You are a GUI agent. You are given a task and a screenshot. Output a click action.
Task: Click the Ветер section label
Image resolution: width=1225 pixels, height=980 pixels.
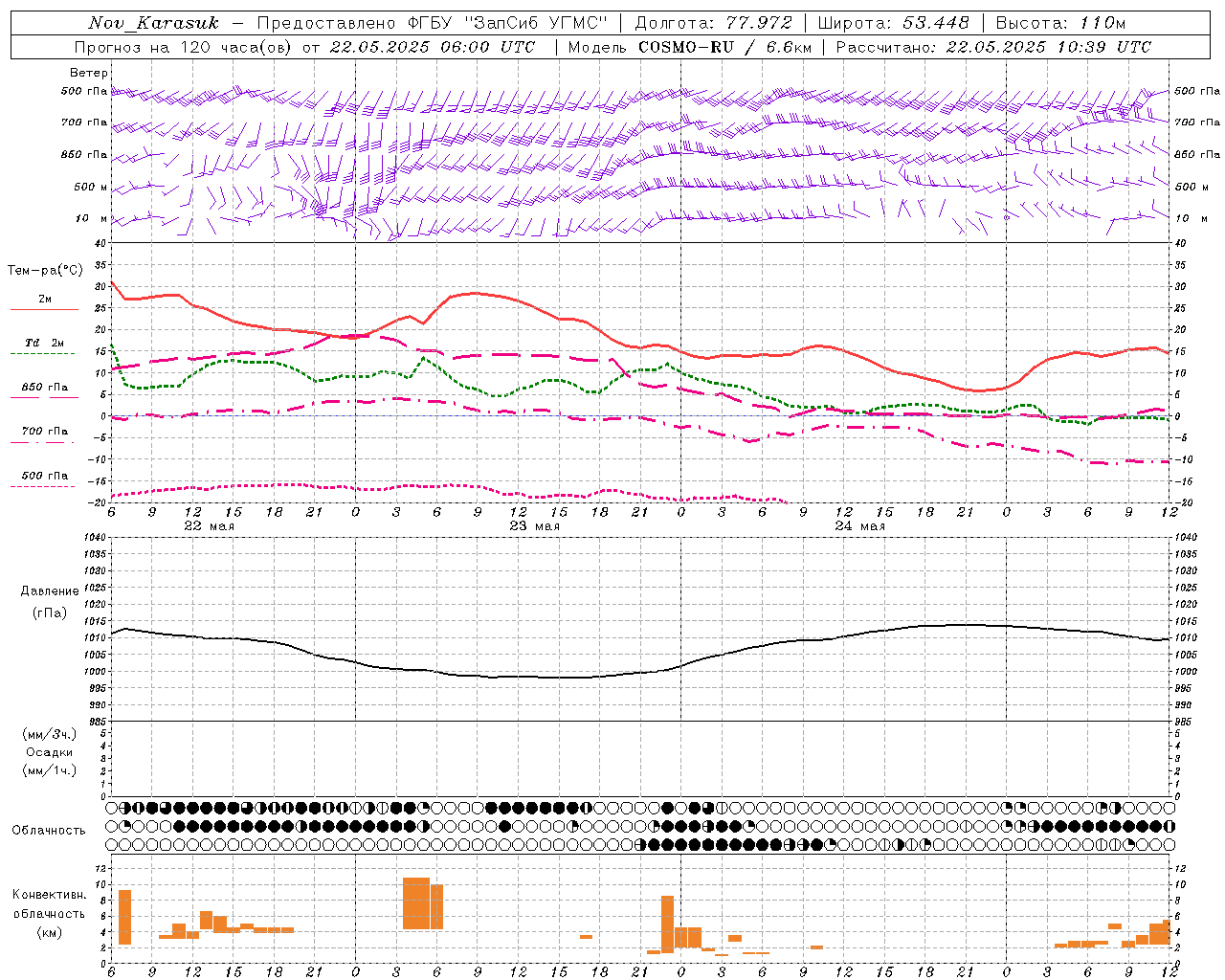(x=88, y=73)
